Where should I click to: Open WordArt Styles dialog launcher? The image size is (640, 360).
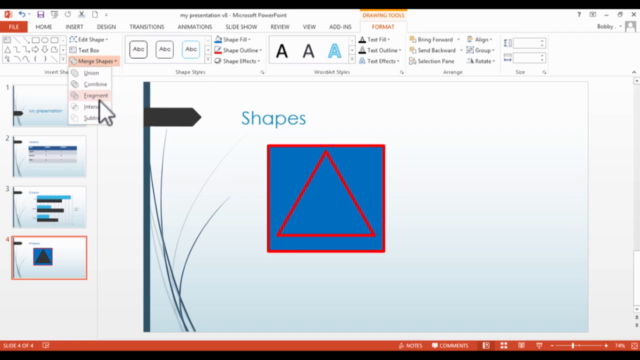(402, 72)
